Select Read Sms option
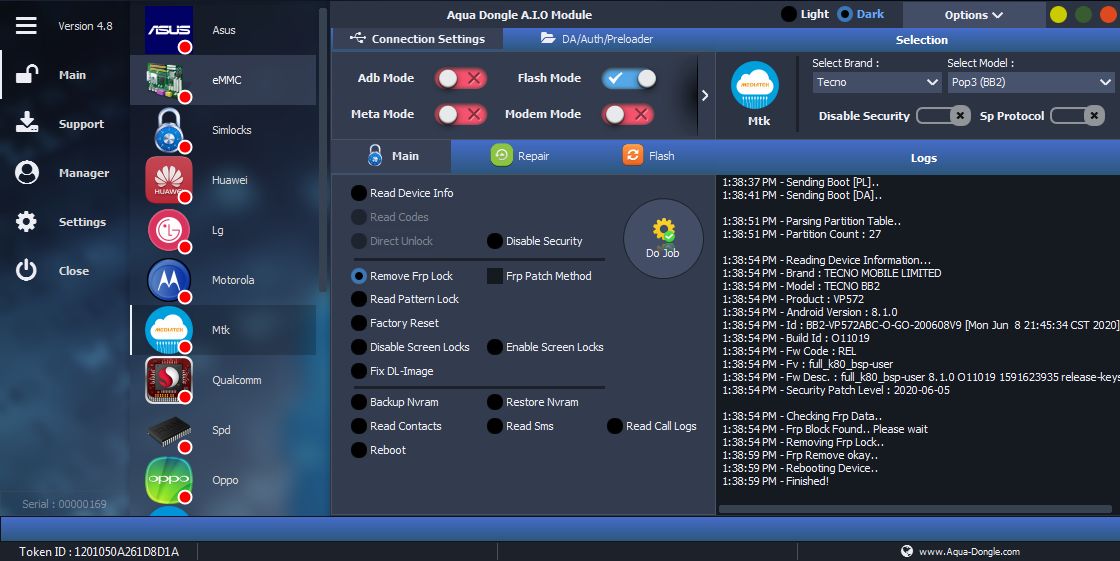Viewport: 1120px width, 561px height. [521, 426]
